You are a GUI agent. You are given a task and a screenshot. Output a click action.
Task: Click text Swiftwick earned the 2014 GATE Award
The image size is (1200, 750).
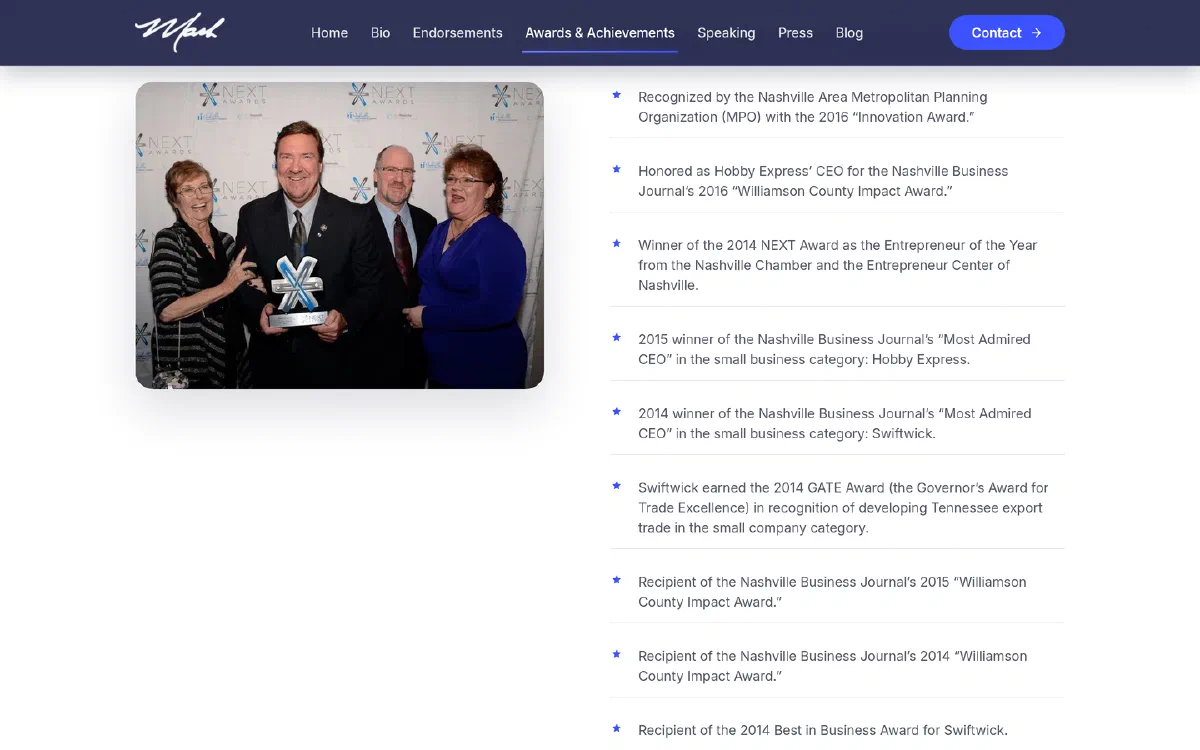(843, 508)
